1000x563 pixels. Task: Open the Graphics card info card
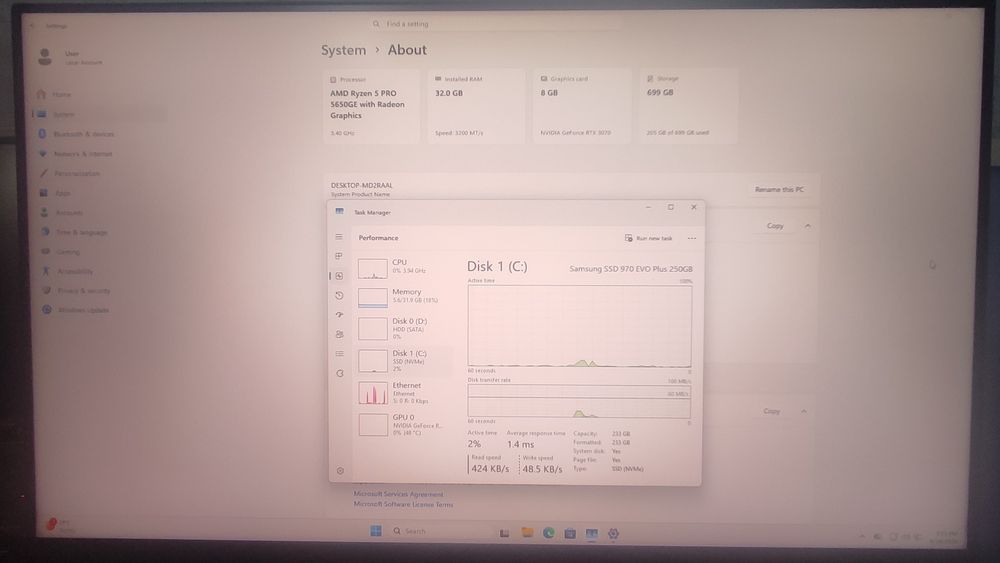(581, 106)
